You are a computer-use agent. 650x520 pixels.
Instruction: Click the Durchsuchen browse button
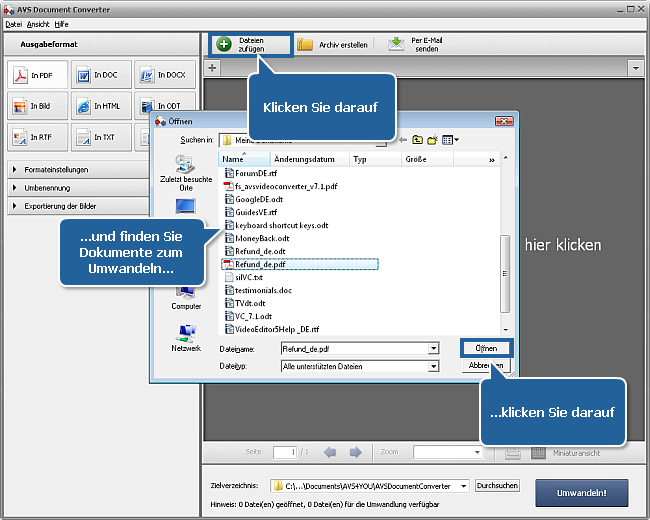(497, 486)
